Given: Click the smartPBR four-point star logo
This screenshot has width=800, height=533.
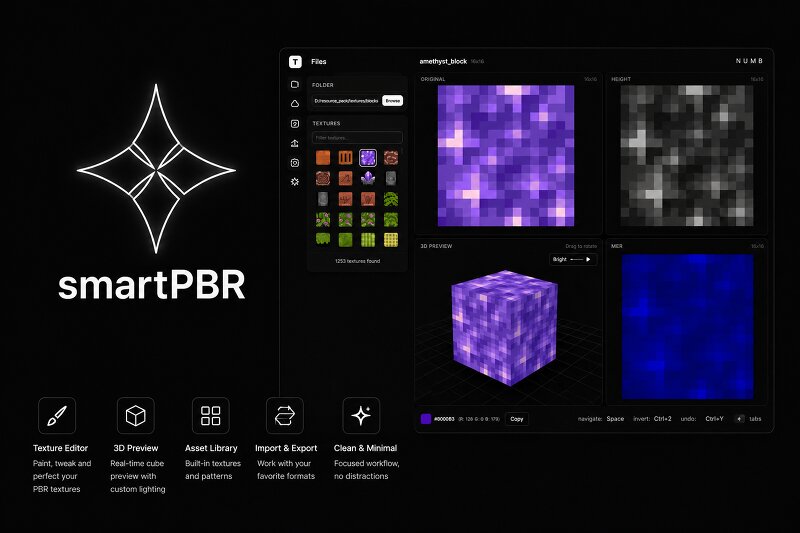Looking at the screenshot, I should pos(156,169).
